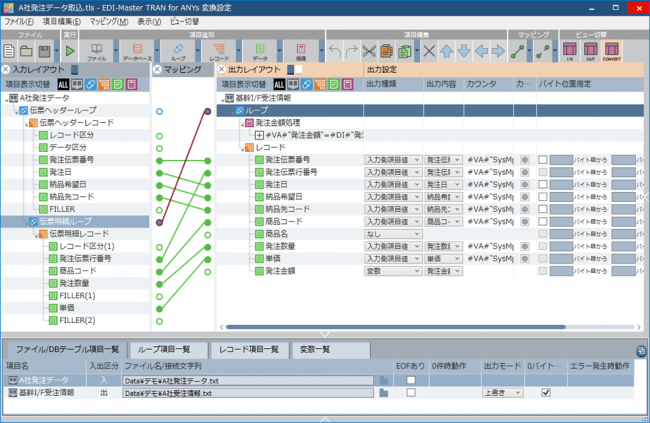Screen dimensions: 650x423
Task: Expand the #VA#"発注金額" expression node
Action: 259,135
